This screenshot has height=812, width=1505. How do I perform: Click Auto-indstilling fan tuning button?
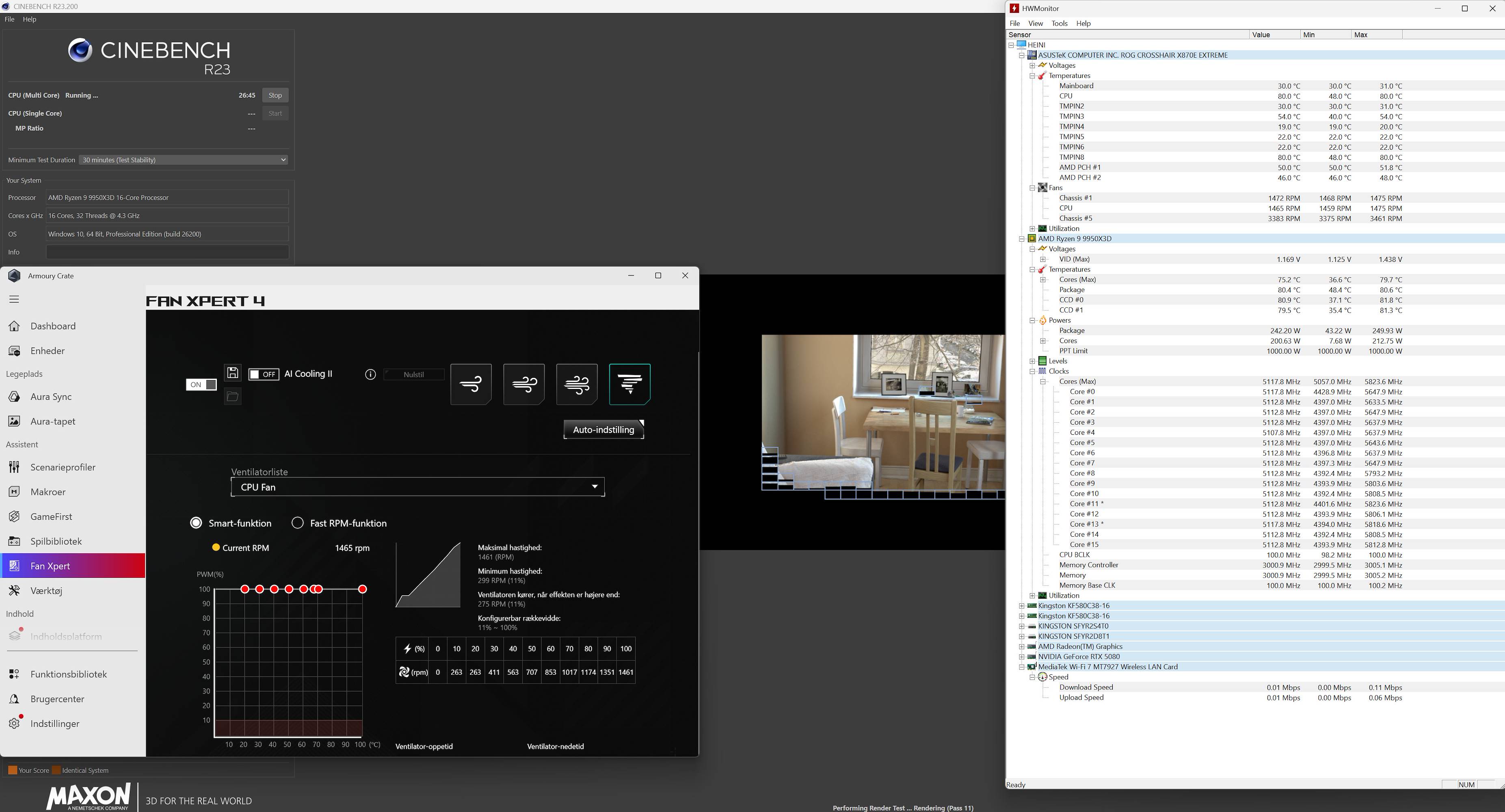(x=603, y=430)
